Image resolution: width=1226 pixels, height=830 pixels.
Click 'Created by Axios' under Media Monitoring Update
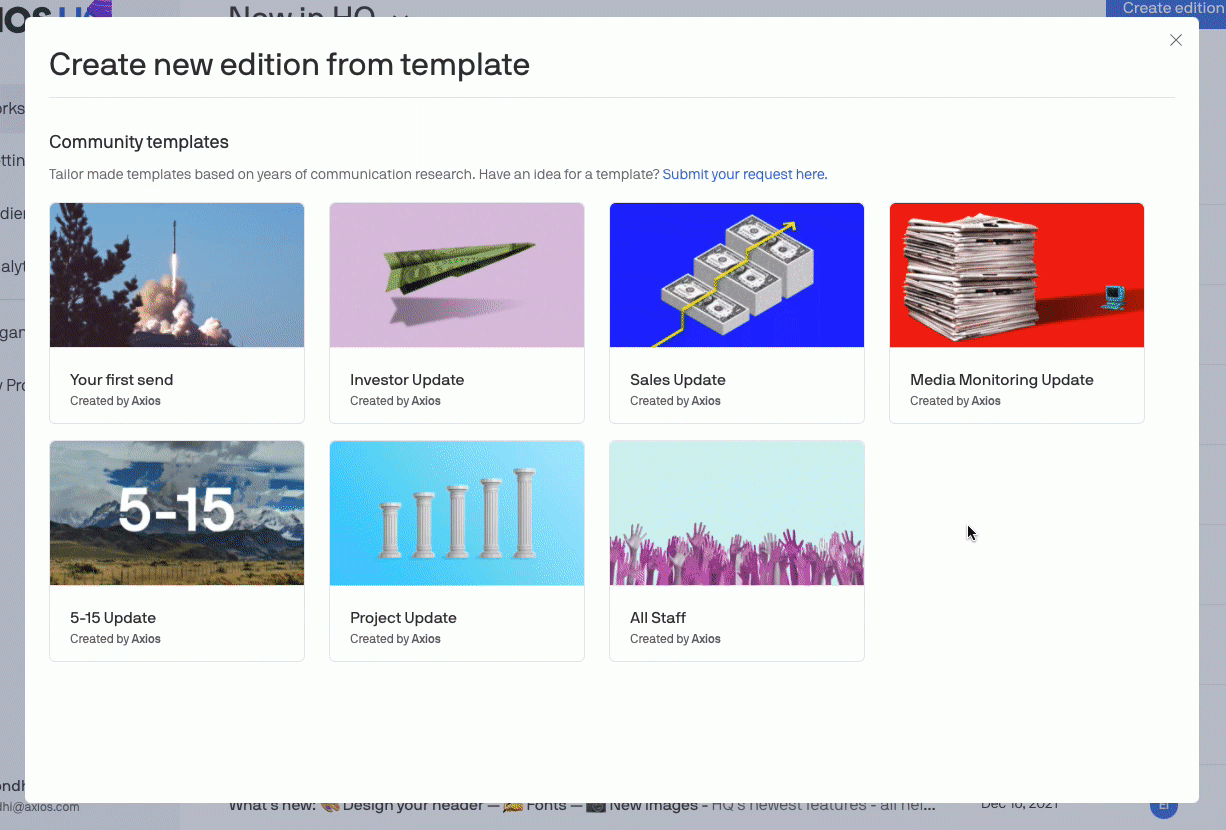click(x=955, y=401)
